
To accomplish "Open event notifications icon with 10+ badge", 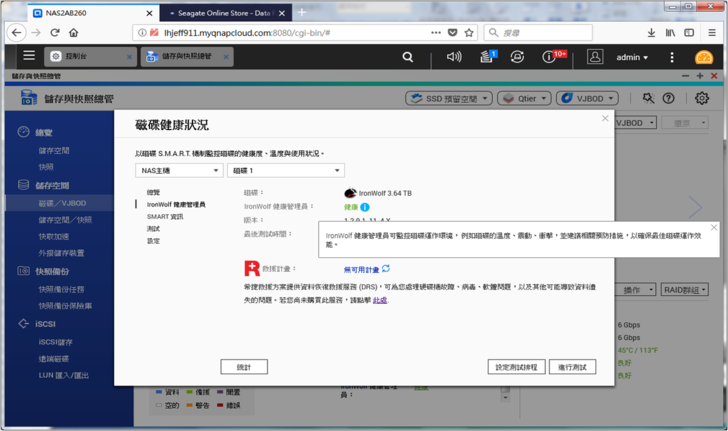I will coord(551,57).
